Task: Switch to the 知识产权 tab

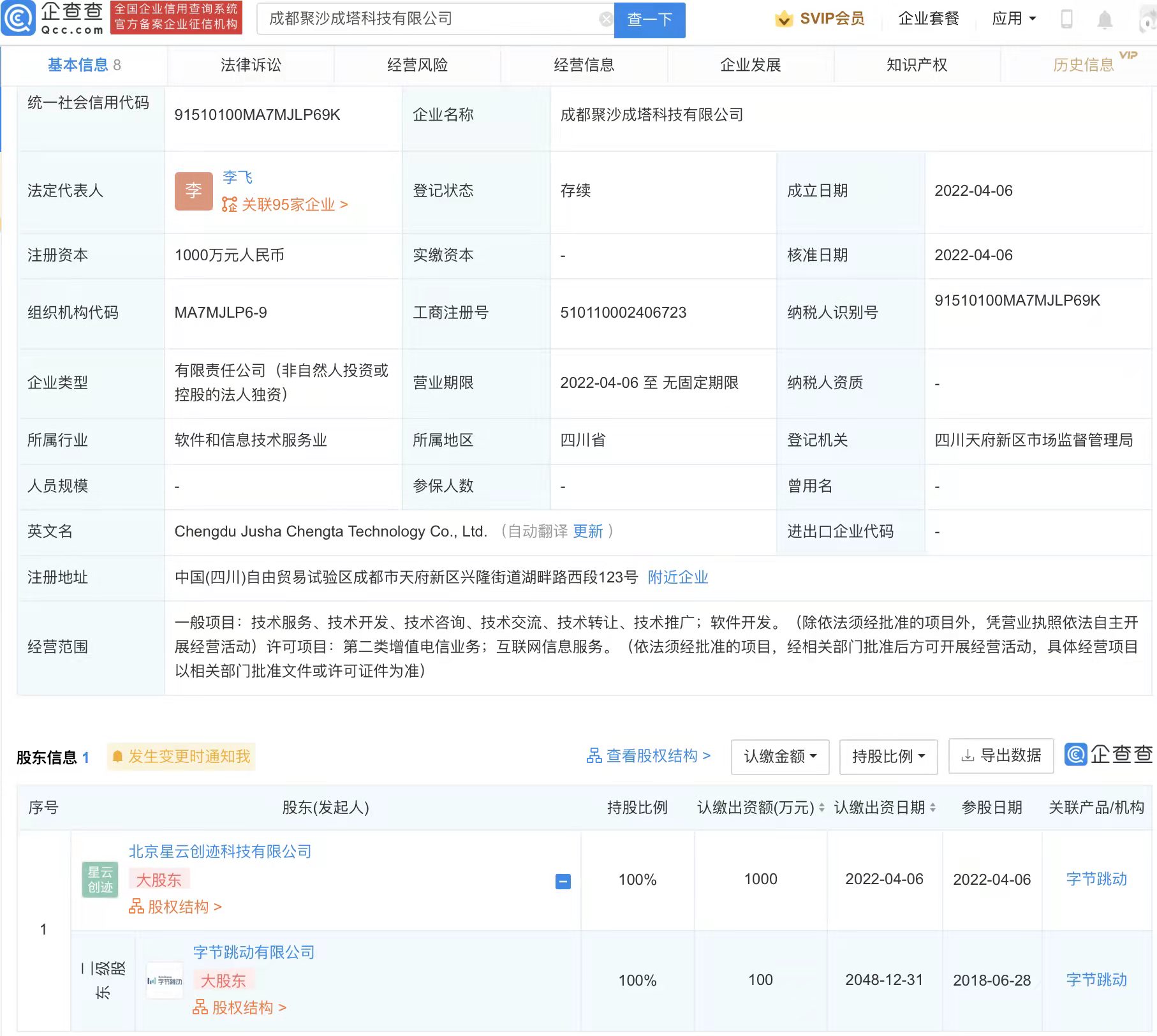Action: coord(917,65)
